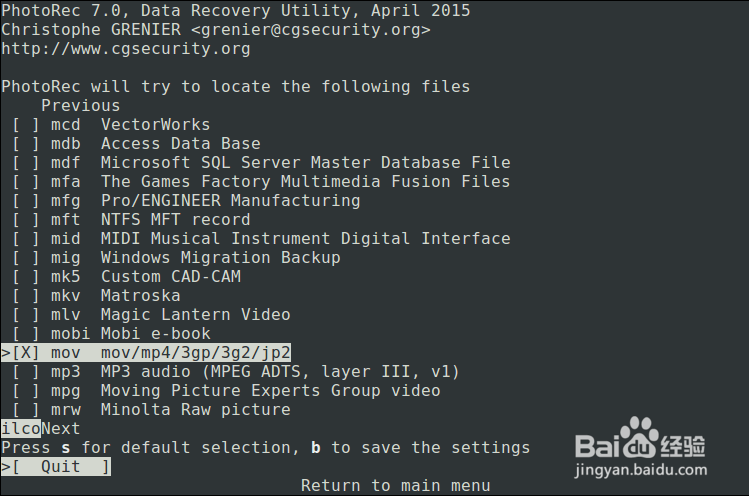This screenshot has height=496, width=749.
Task: Enable mdf Microsoft SQL Server file type
Action: point(26,163)
